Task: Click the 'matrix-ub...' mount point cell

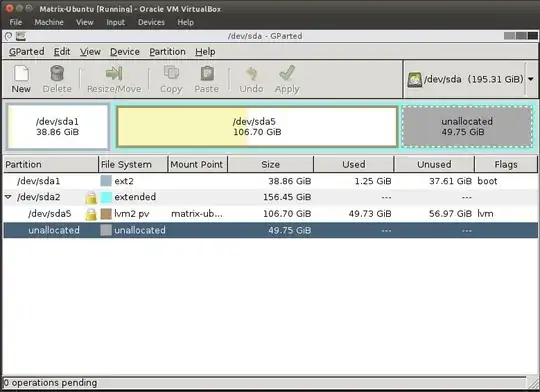Action: tap(197, 214)
